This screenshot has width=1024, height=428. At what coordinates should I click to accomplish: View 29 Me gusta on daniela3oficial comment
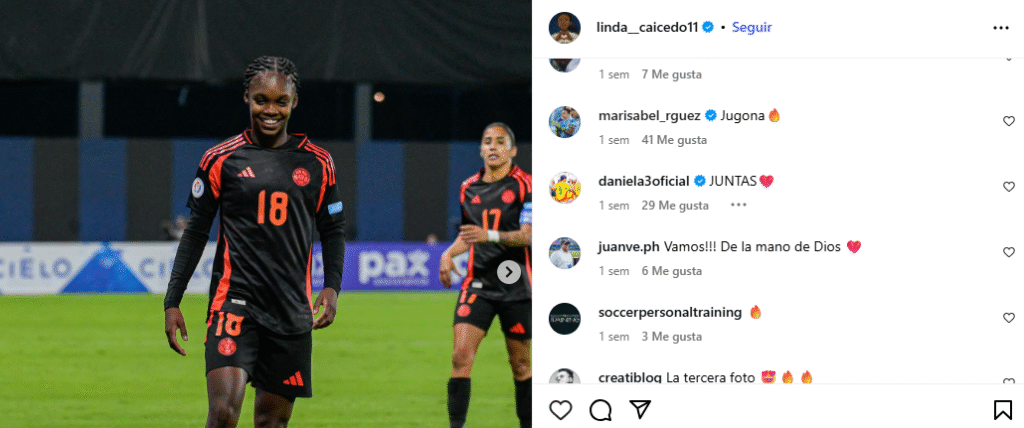click(675, 205)
